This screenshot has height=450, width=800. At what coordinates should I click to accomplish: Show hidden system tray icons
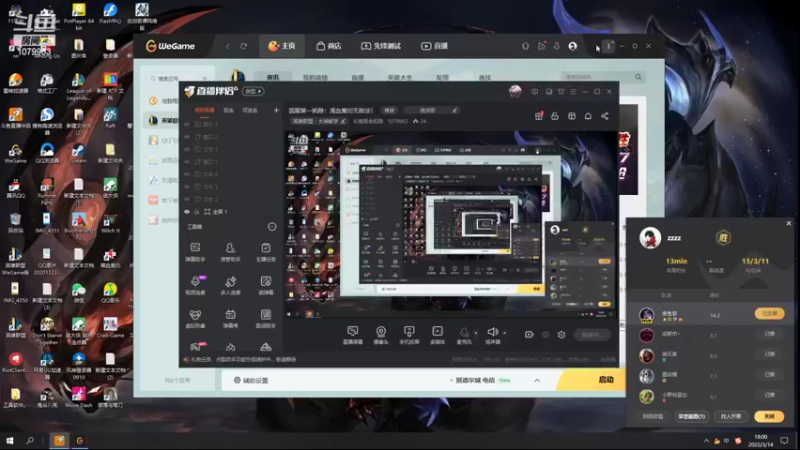[706, 441]
